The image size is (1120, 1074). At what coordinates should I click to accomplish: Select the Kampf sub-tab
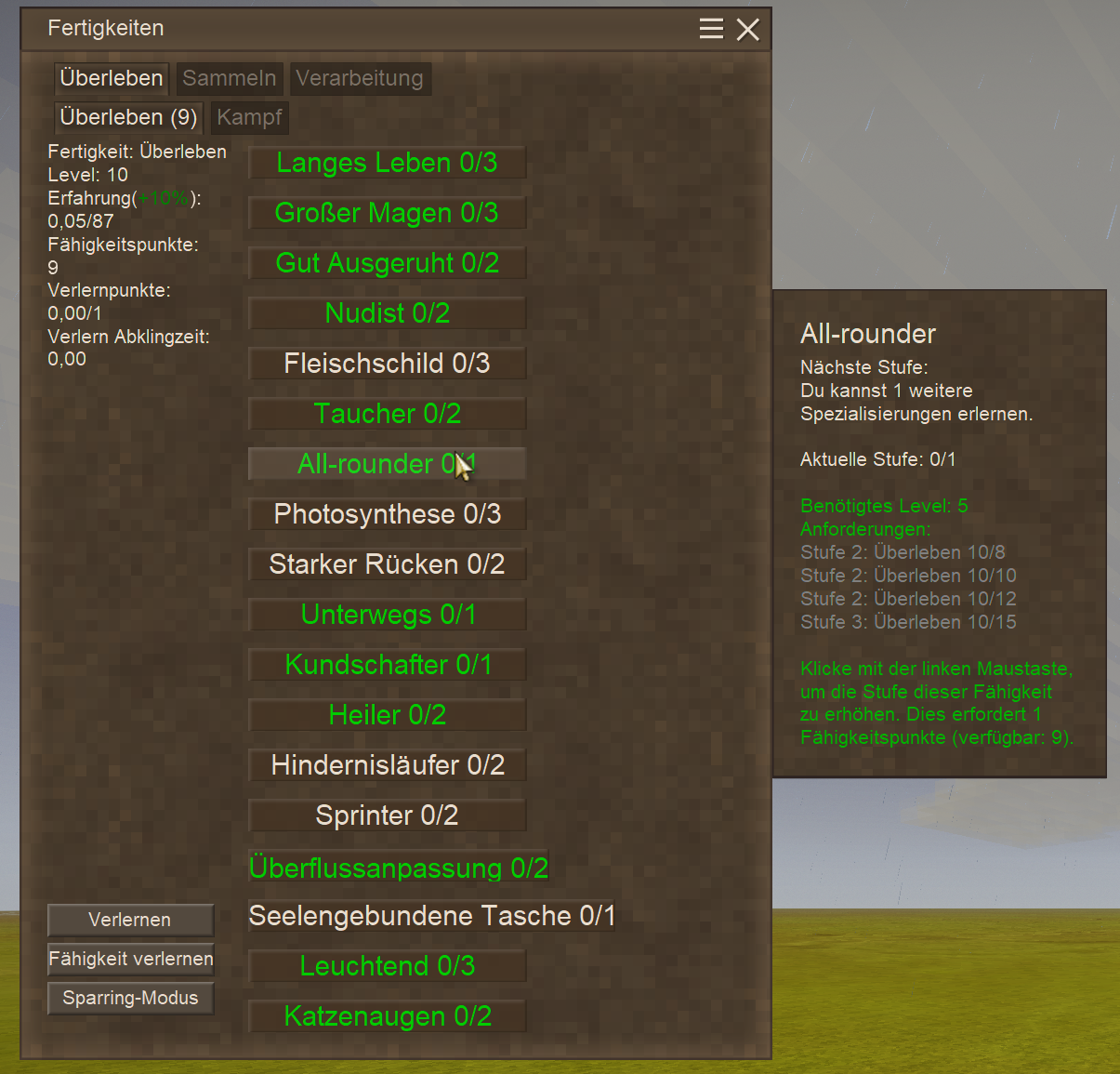pos(249,117)
